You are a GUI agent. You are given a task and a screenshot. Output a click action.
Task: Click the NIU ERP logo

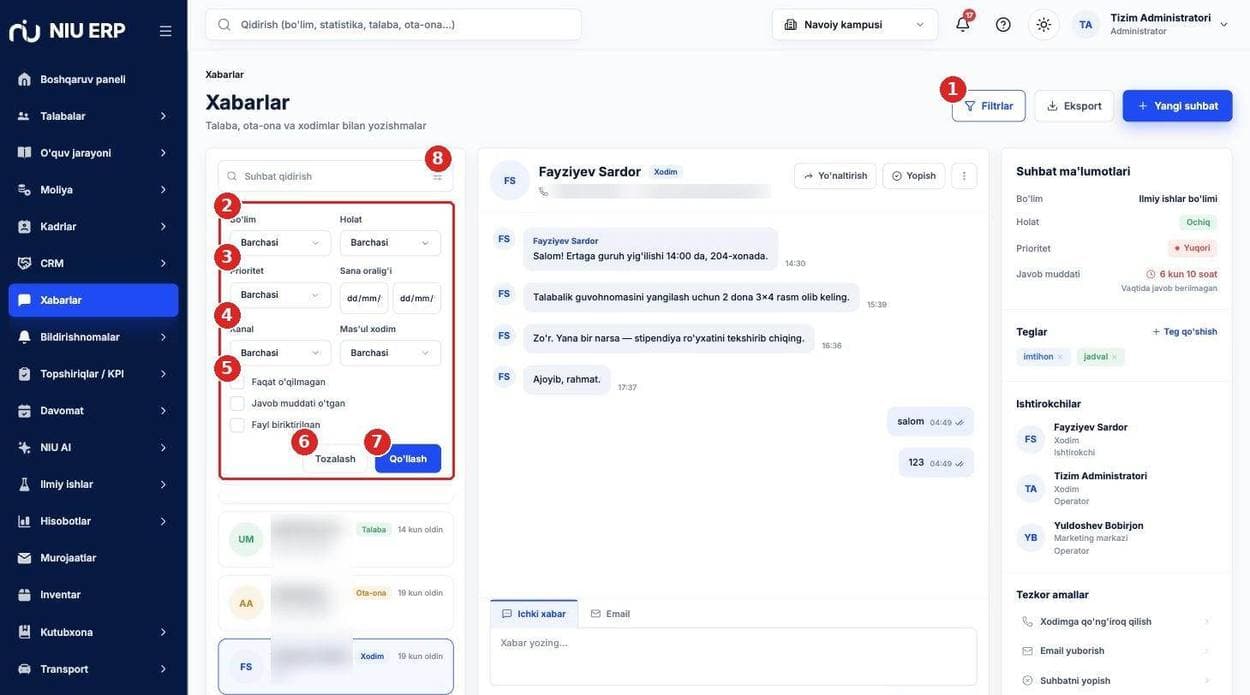coord(67,31)
